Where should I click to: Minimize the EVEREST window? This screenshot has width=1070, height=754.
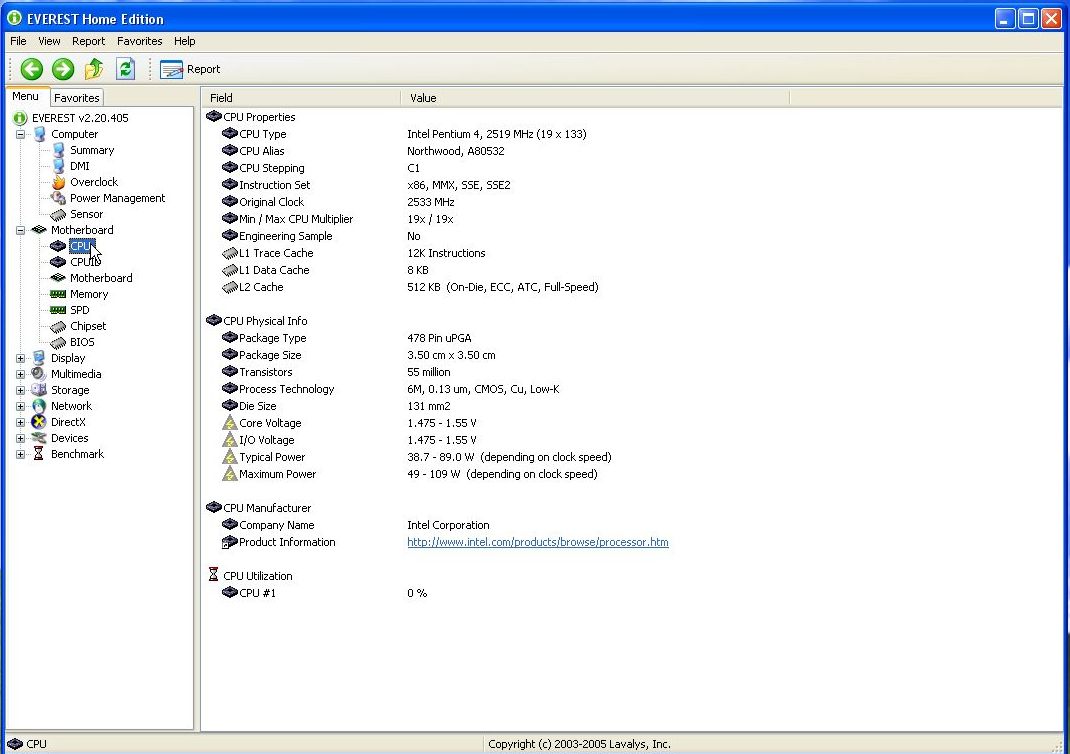coord(1004,18)
